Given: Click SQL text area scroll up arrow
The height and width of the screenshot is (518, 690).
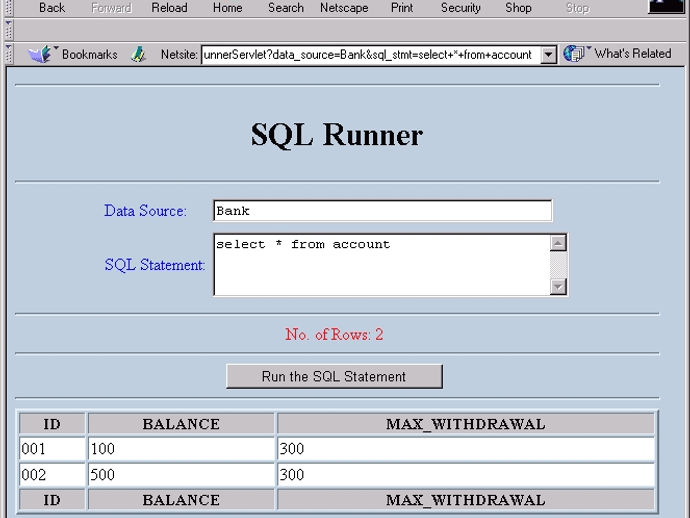Looking at the screenshot, I should (558, 243).
